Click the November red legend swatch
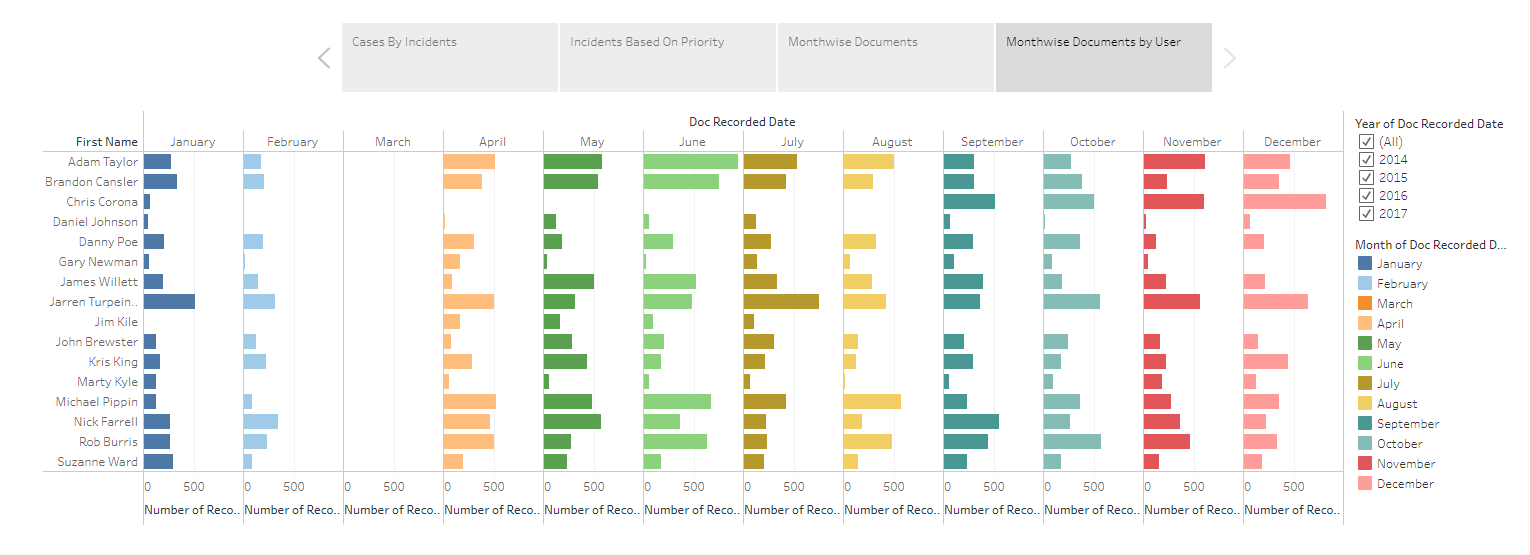This screenshot has width=1530, height=555. [x=1364, y=464]
